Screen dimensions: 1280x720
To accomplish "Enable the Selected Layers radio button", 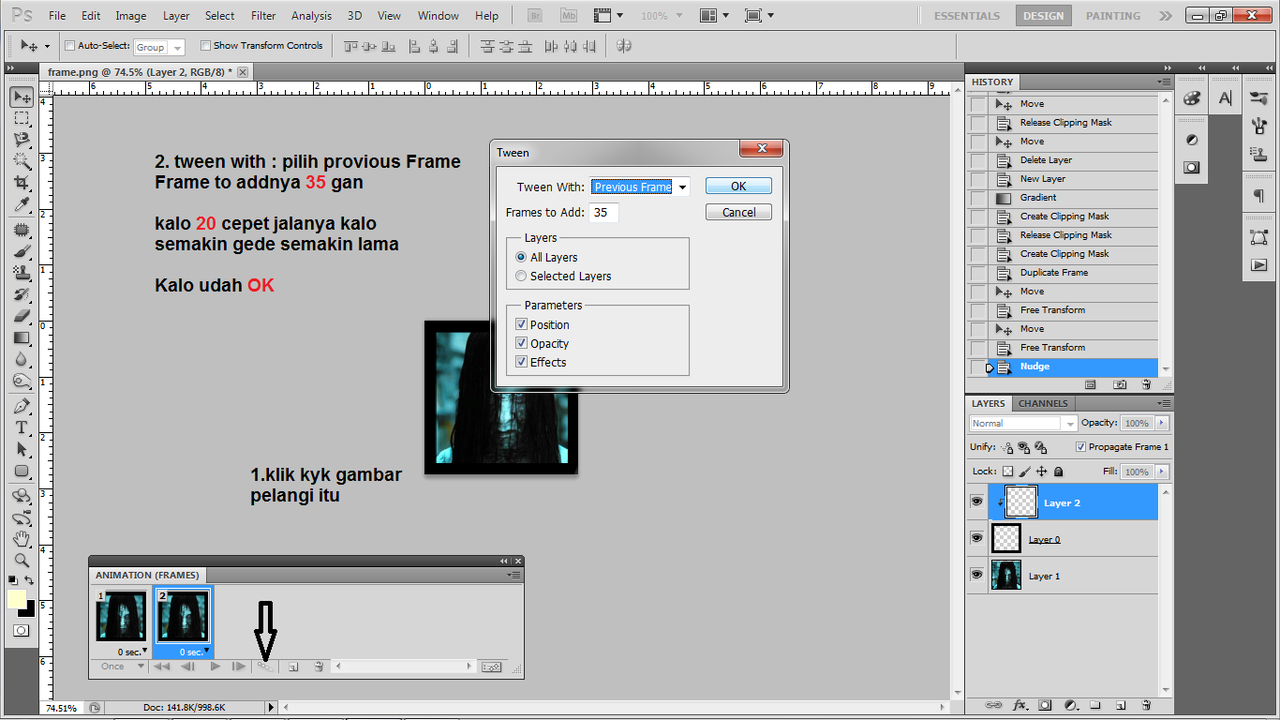I will point(521,276).
